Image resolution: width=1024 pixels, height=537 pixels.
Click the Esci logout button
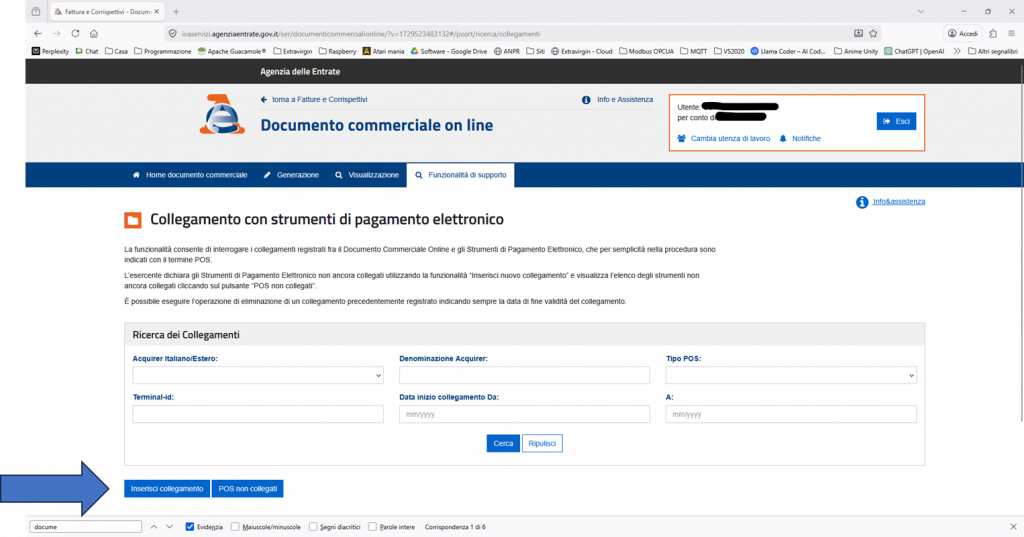click(x=896, y=121)
